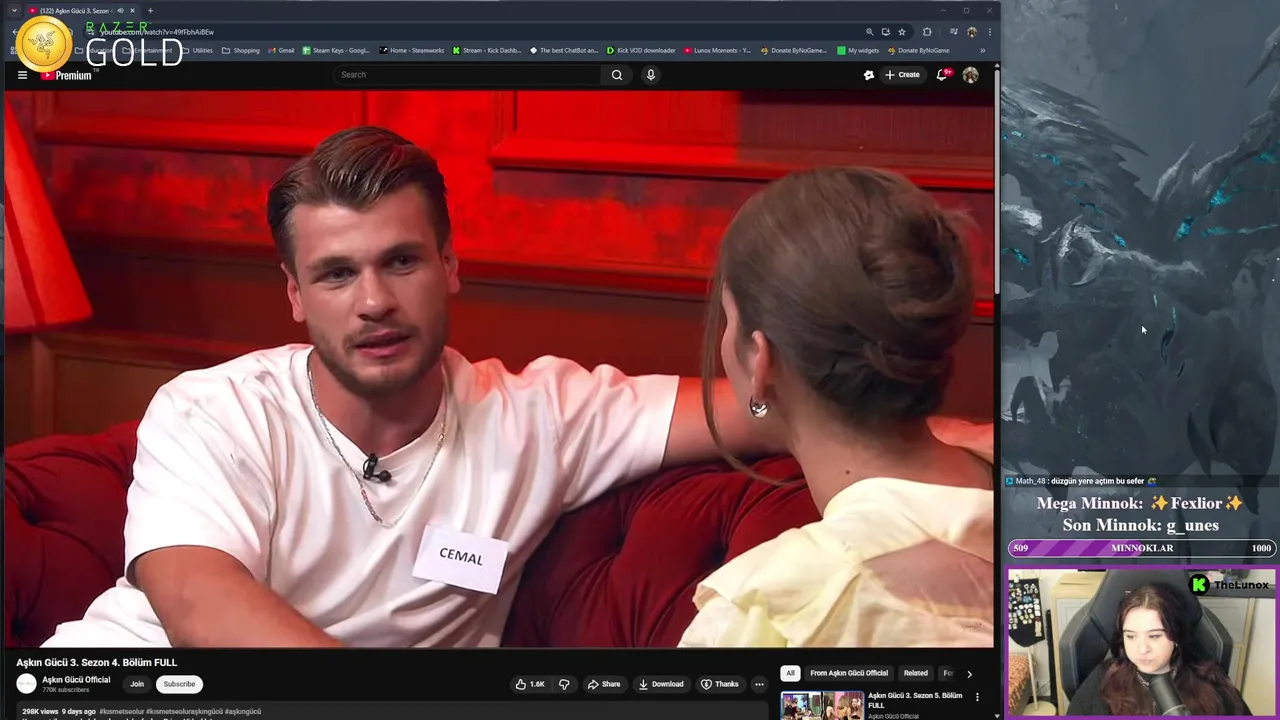
Task: Open Stream - Kick Dashboard bookmark
Action: pos(487,50)
